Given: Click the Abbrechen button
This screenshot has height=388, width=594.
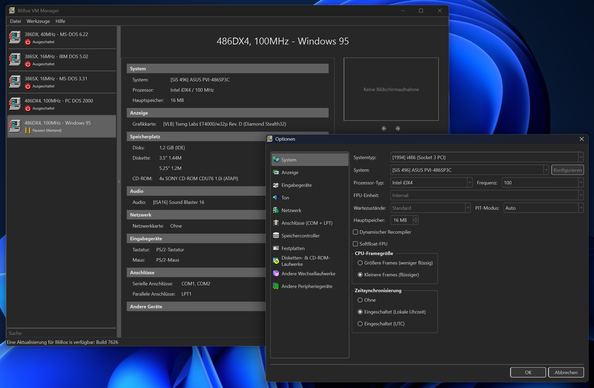Looking at the screenshot, I should click(566, 372).
